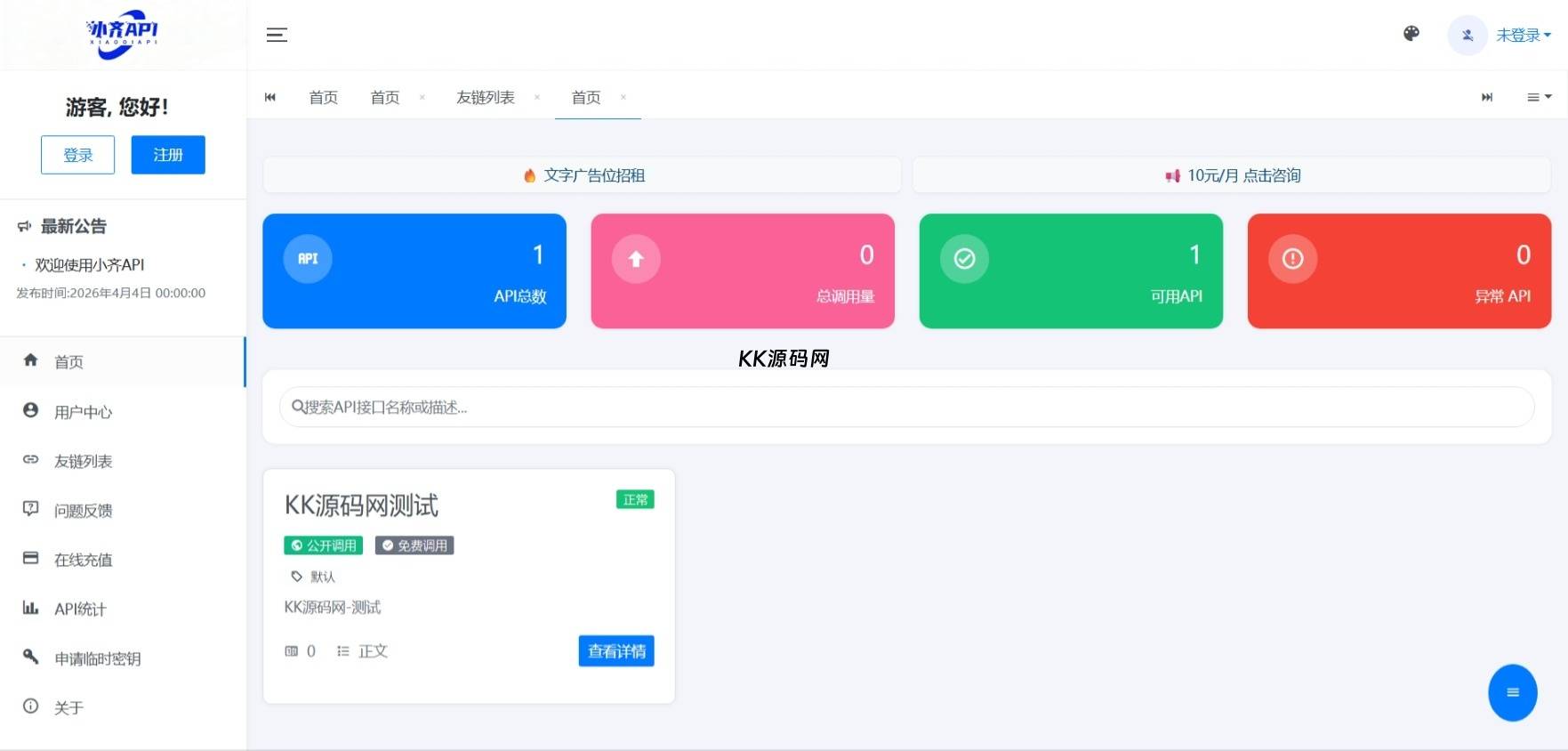The width and height of the screenshot is (1568, 751).
Task: Click the API总数 blue card icon
Action: coord(308,259)
